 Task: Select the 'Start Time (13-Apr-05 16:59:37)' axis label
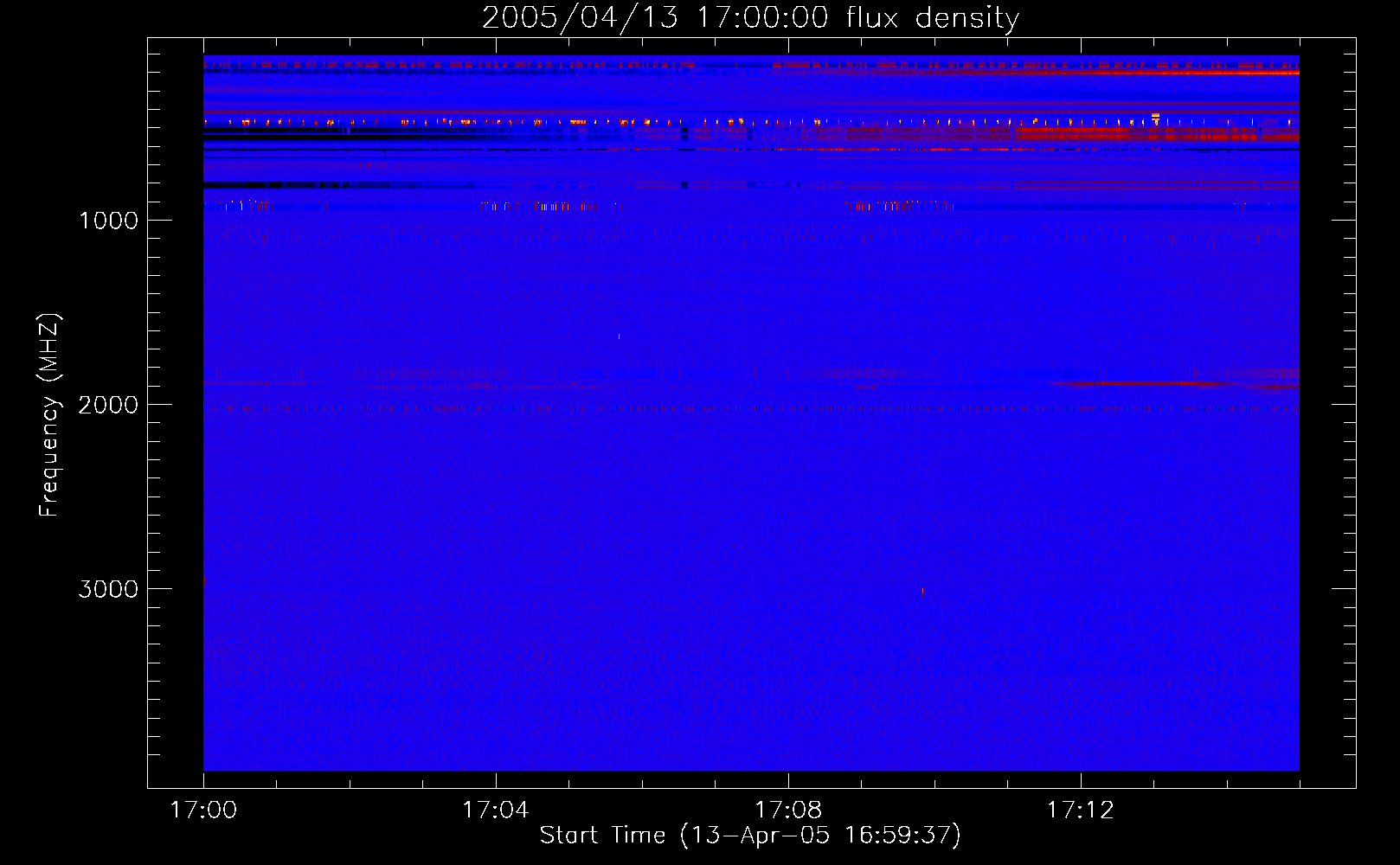click(x=750, y=836)
